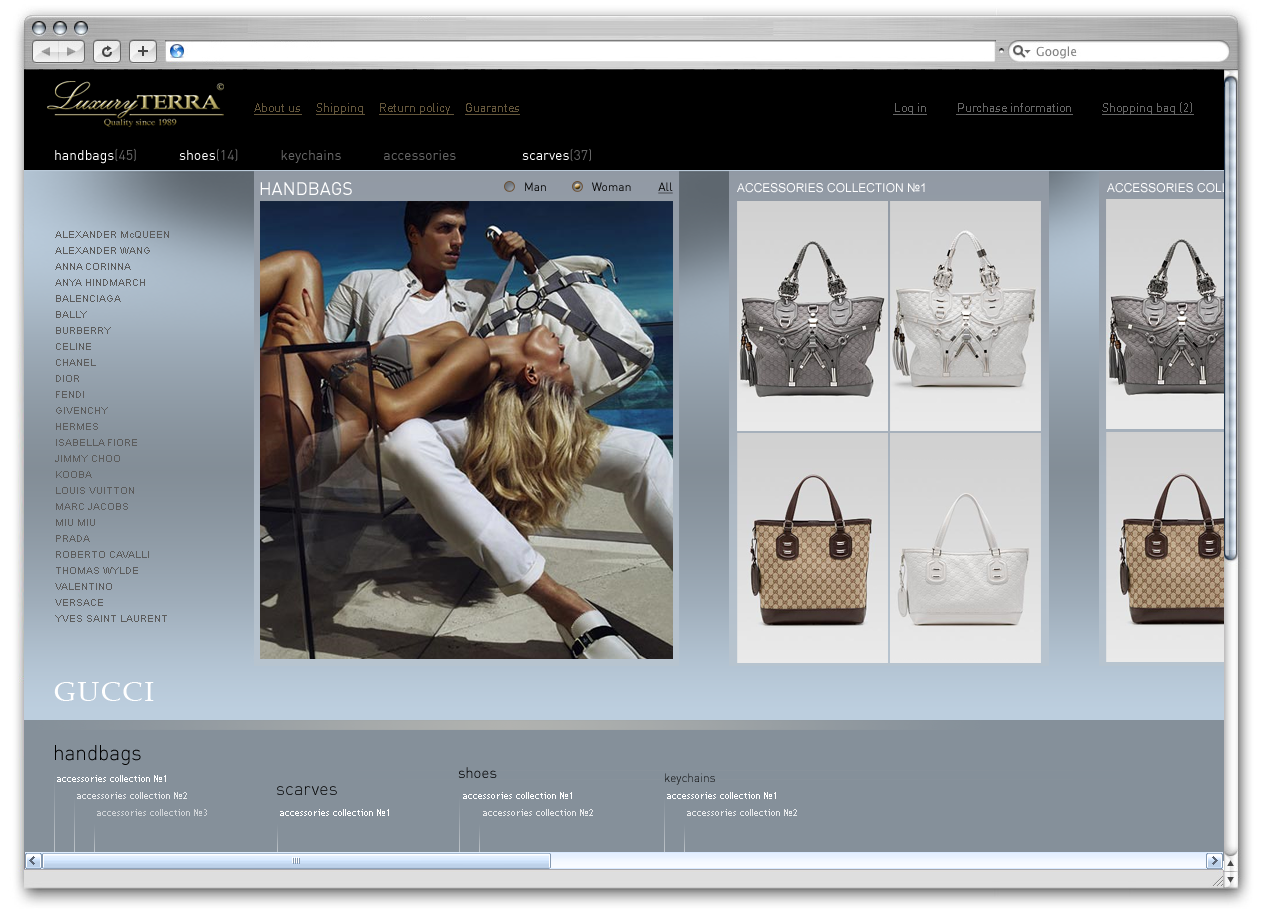Click the horizontal scrollbar thumb
The width and height of the screenshot is (1262, 909).
pyautogui.click(x=296, y=861)
